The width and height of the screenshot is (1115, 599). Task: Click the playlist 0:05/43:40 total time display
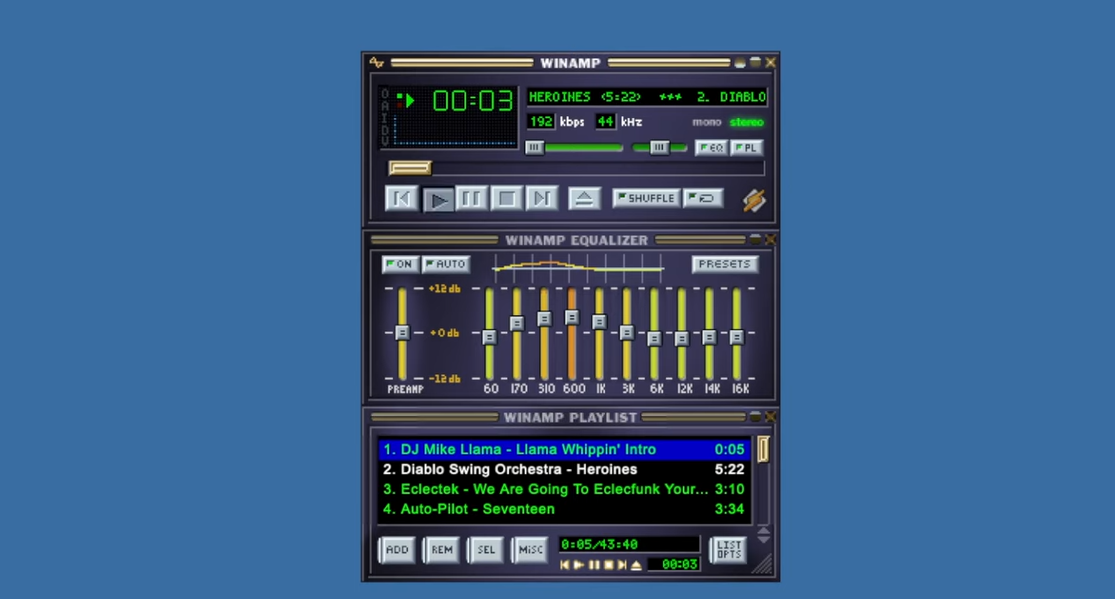[x=629, y=545]
